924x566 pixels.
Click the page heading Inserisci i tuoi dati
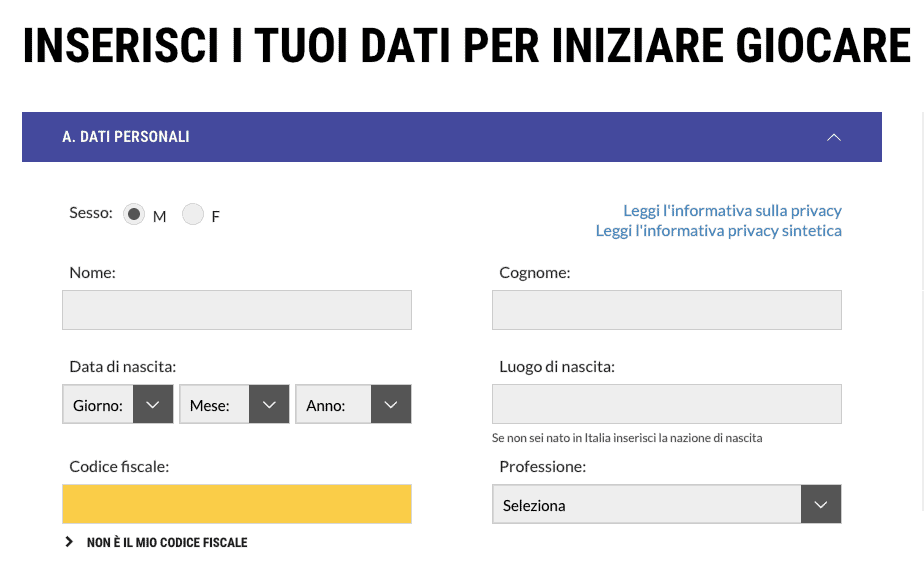pos(467,45)
